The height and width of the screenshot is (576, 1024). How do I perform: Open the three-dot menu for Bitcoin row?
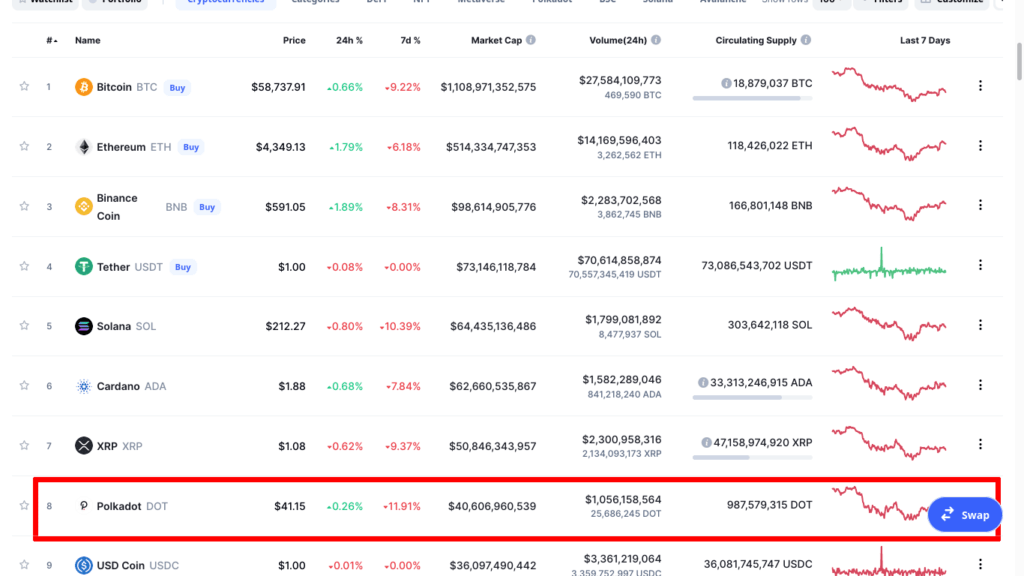pyautogui.click(x=980, y=86)
